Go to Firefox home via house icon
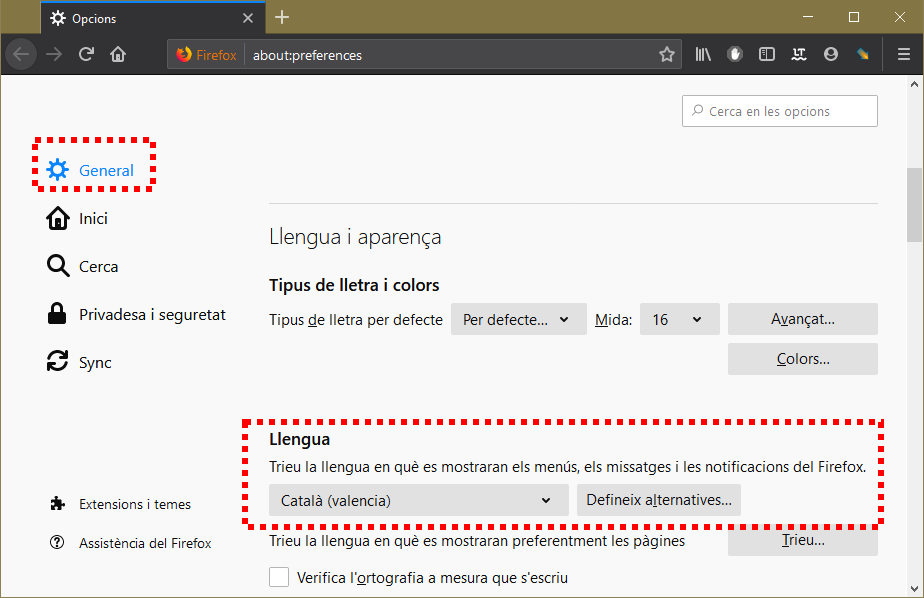Screen dimensions: 924x598 pos(118,55)
